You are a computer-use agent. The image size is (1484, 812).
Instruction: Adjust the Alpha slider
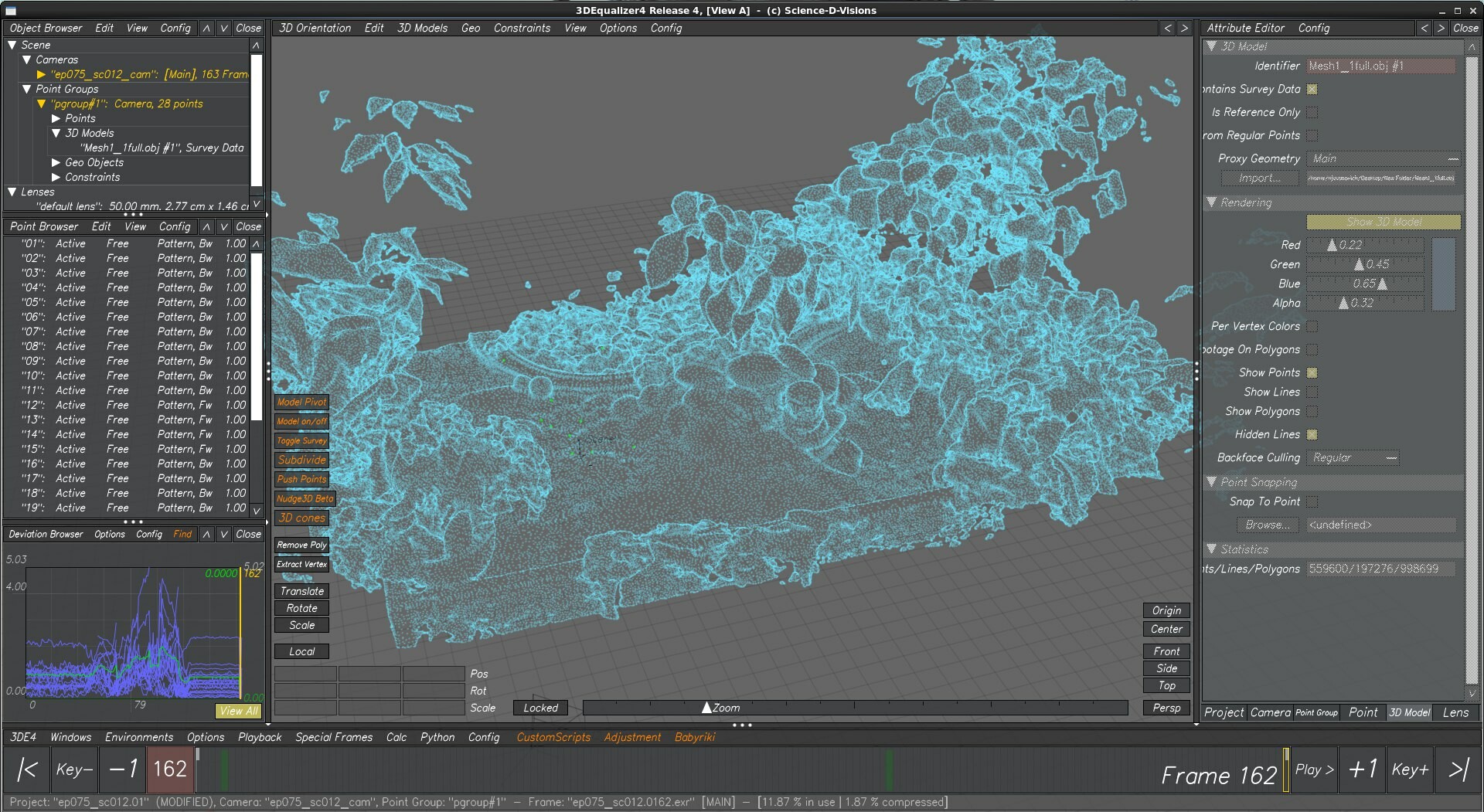tap(1365, 303)
